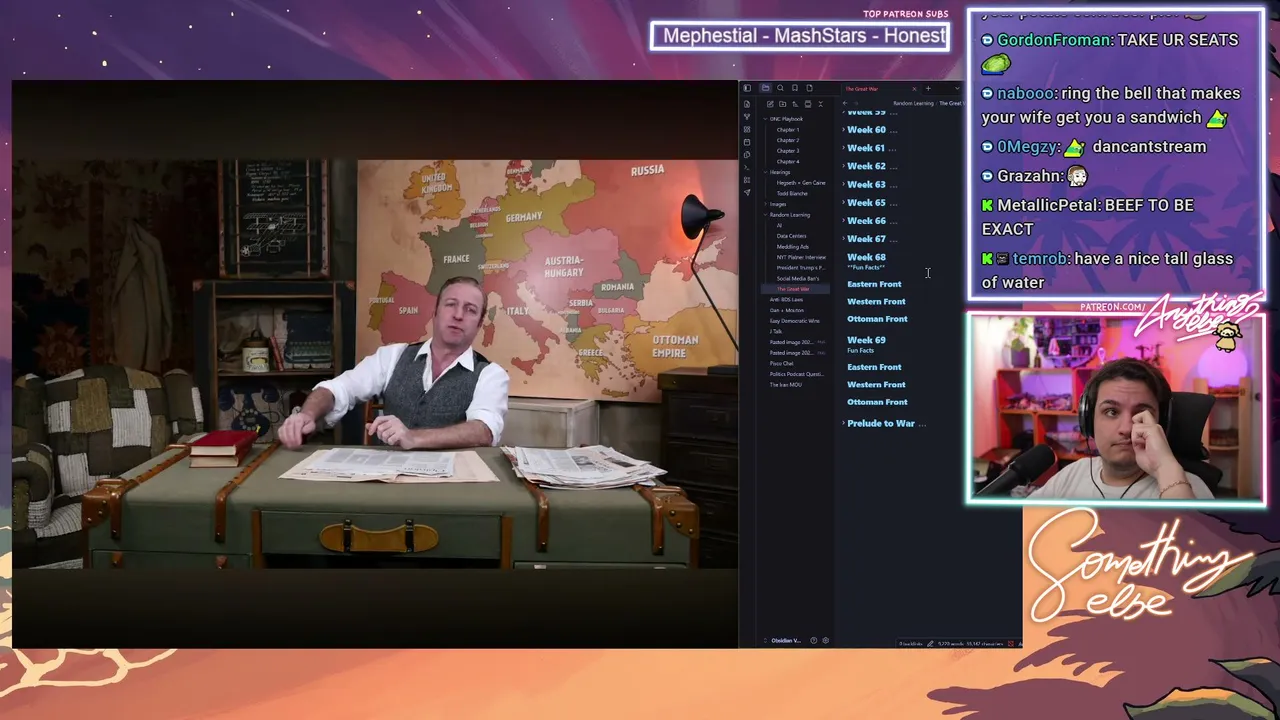Open the Meddling Ads note

[x=793, y=247]
